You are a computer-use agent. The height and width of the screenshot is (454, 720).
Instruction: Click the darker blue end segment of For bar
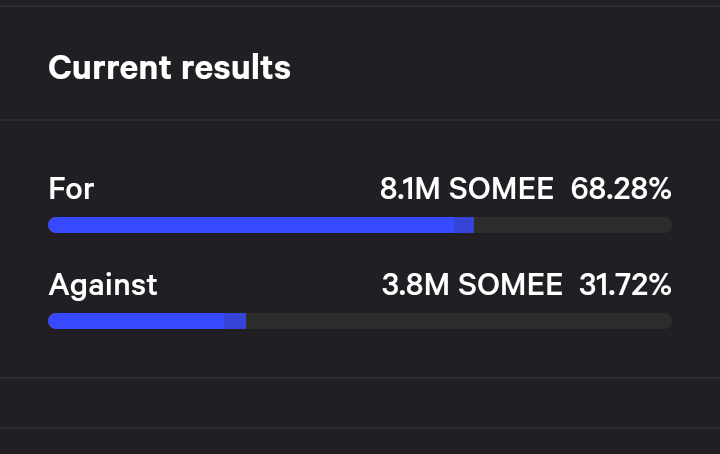[x=464, y=225]
